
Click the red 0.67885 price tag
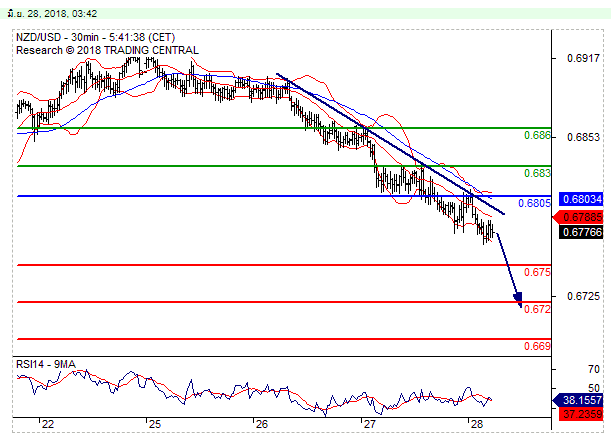pyautogui.click(x=579, y=217)
